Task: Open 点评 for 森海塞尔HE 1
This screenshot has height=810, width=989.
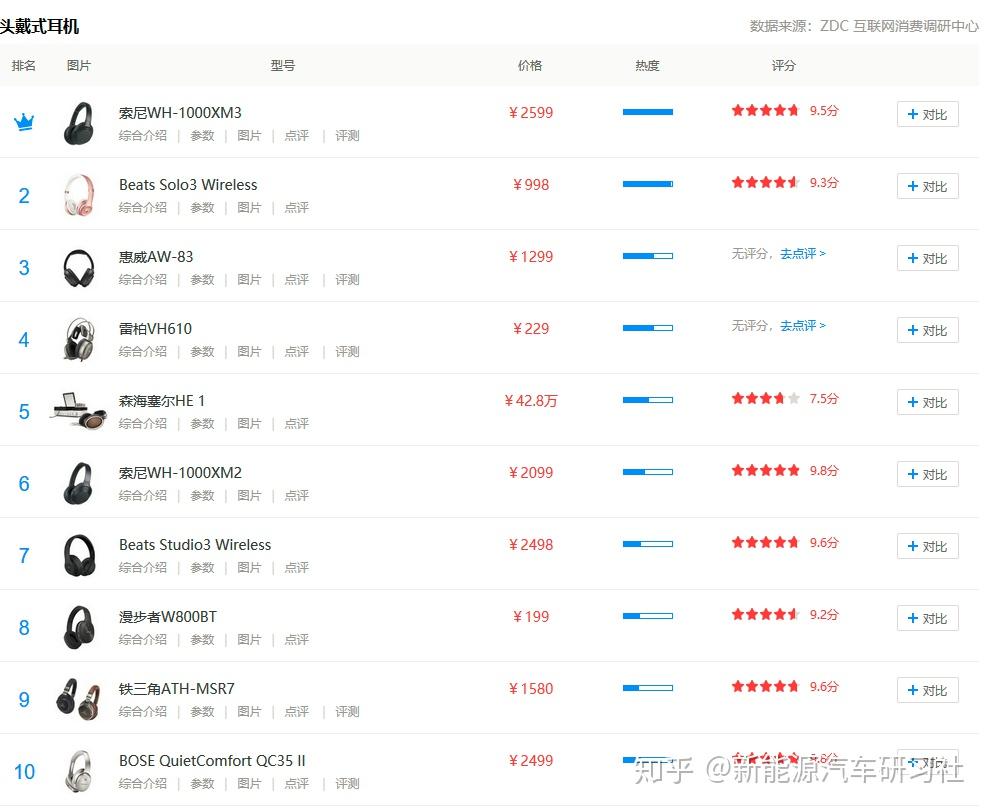Action: point(296,423)
